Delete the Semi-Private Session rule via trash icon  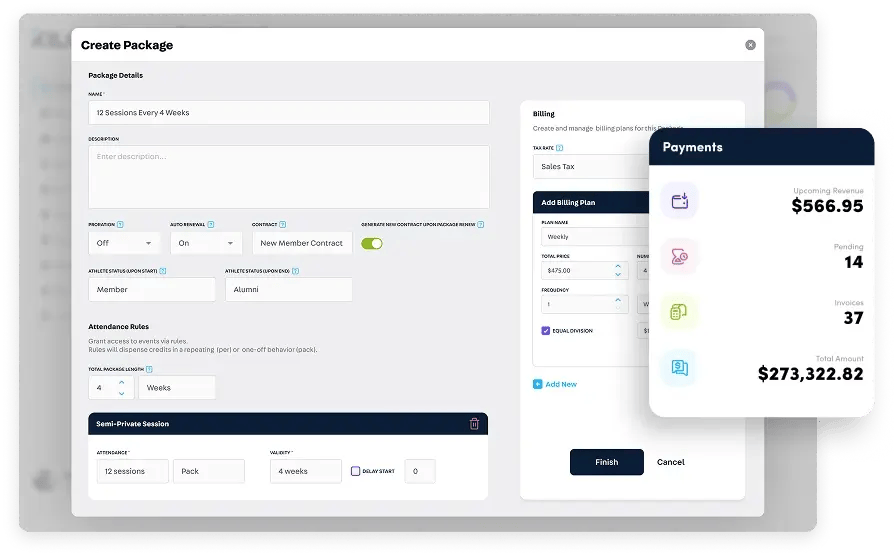(x=474, y=424)
